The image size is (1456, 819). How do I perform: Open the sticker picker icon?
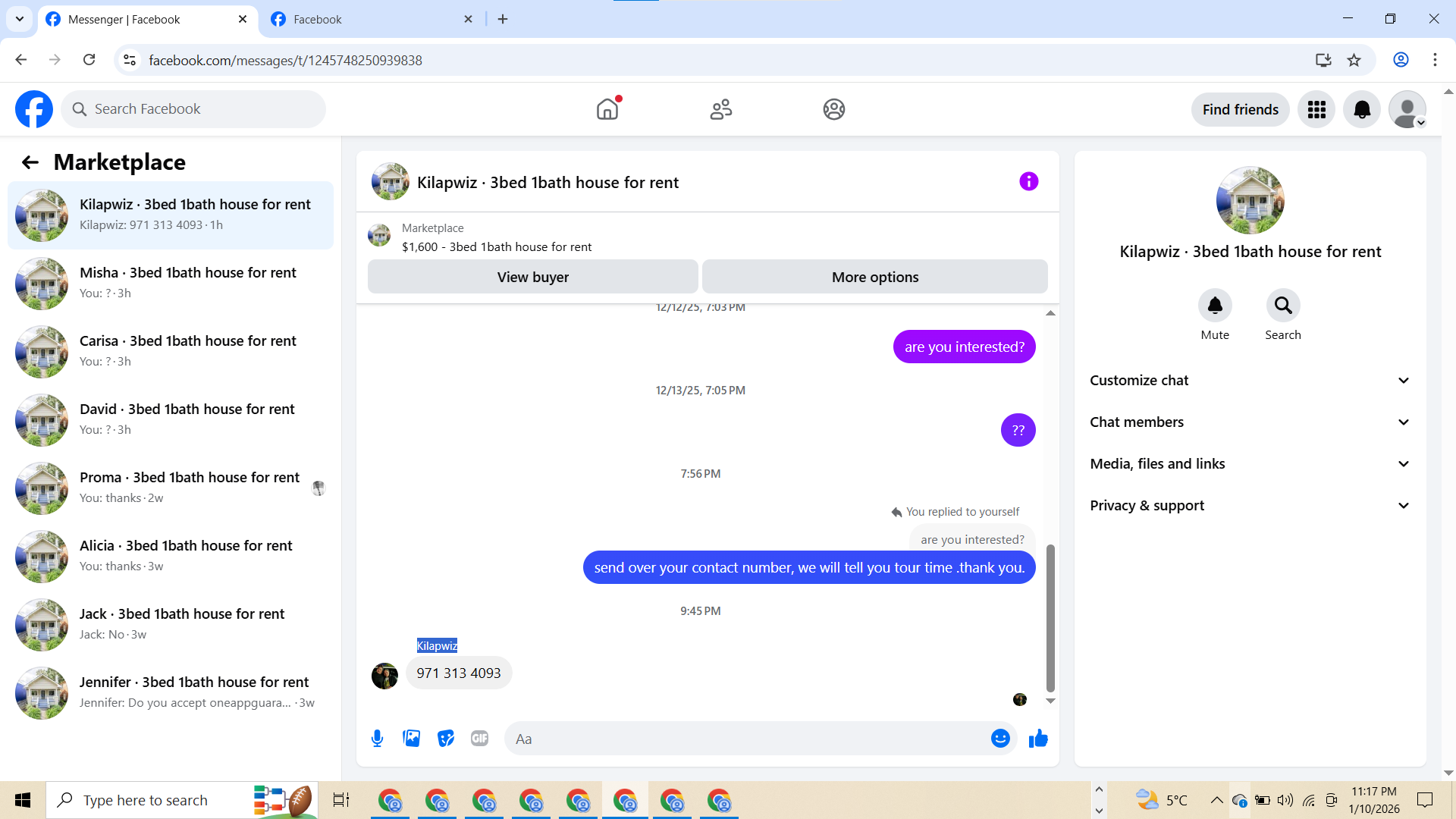tap(446, 739)
